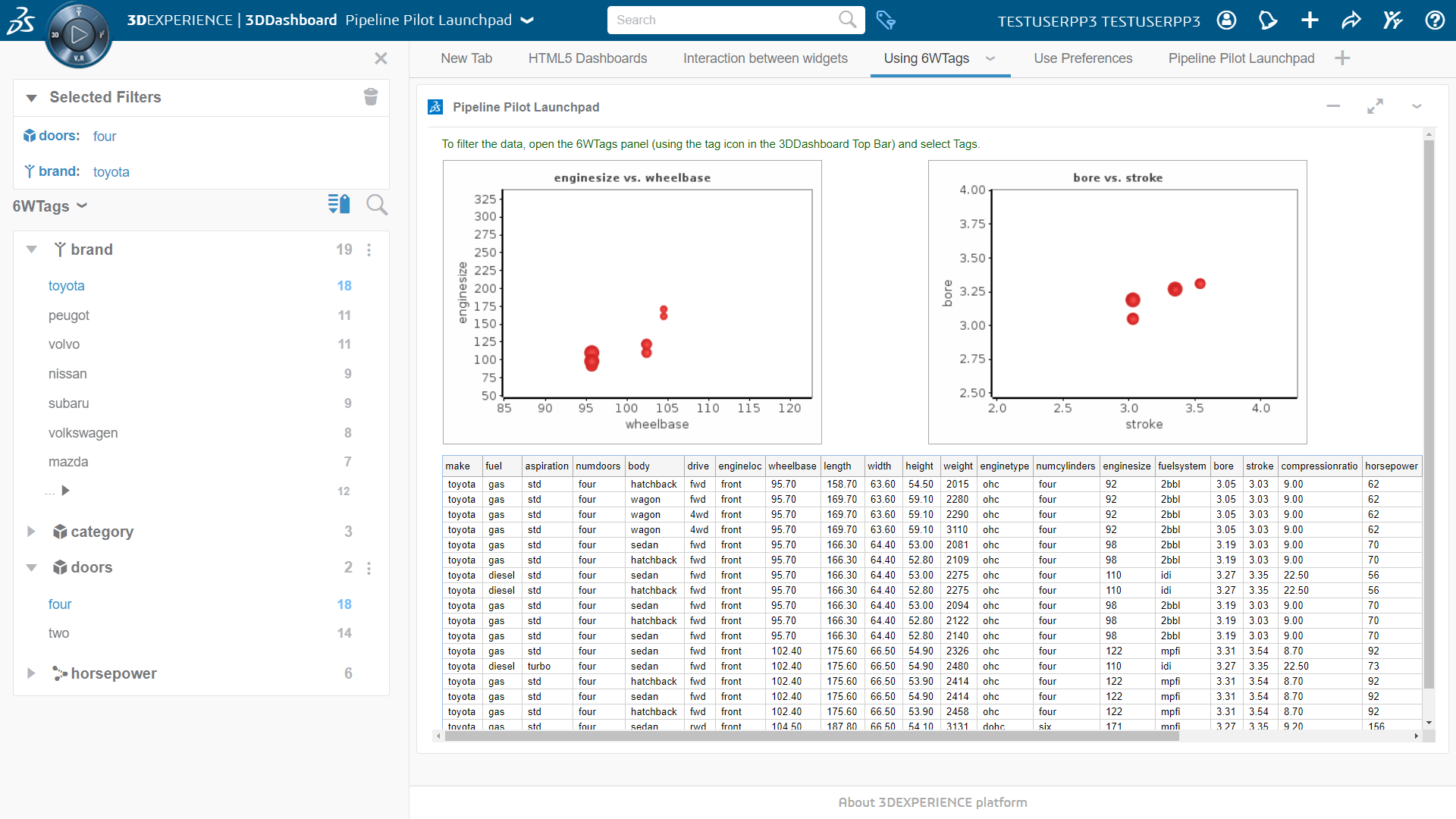Image resolution: width=1456 pixels, height=819 pixels.
Task: Click the table horizontal scrollbar thumb
Action: coord(811,736)
